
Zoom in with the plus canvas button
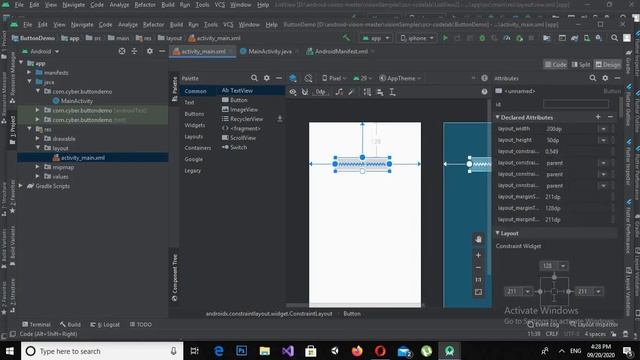478,255
